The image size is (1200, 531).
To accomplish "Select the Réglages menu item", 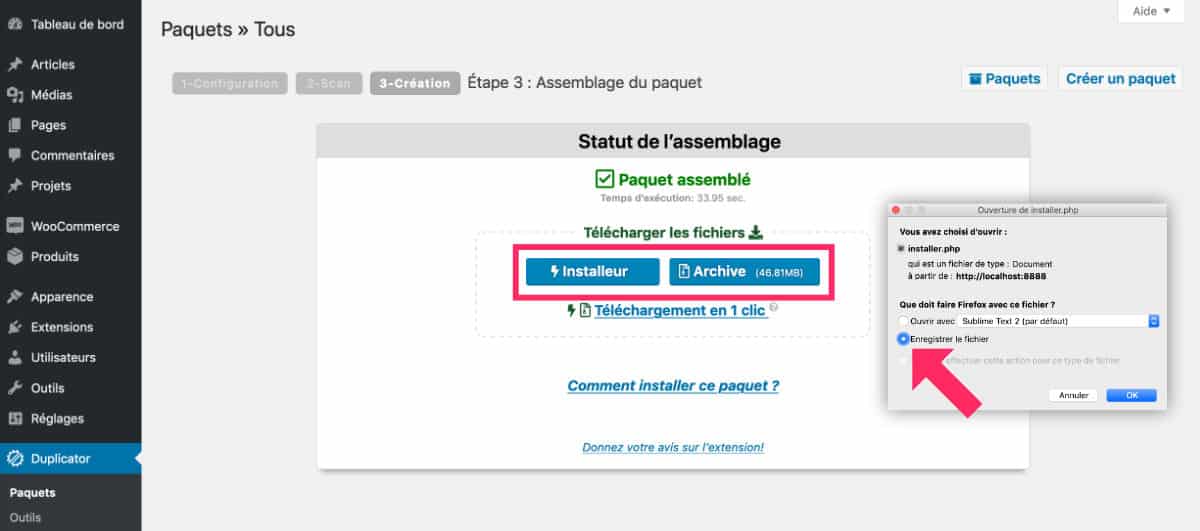I will 57,418.
